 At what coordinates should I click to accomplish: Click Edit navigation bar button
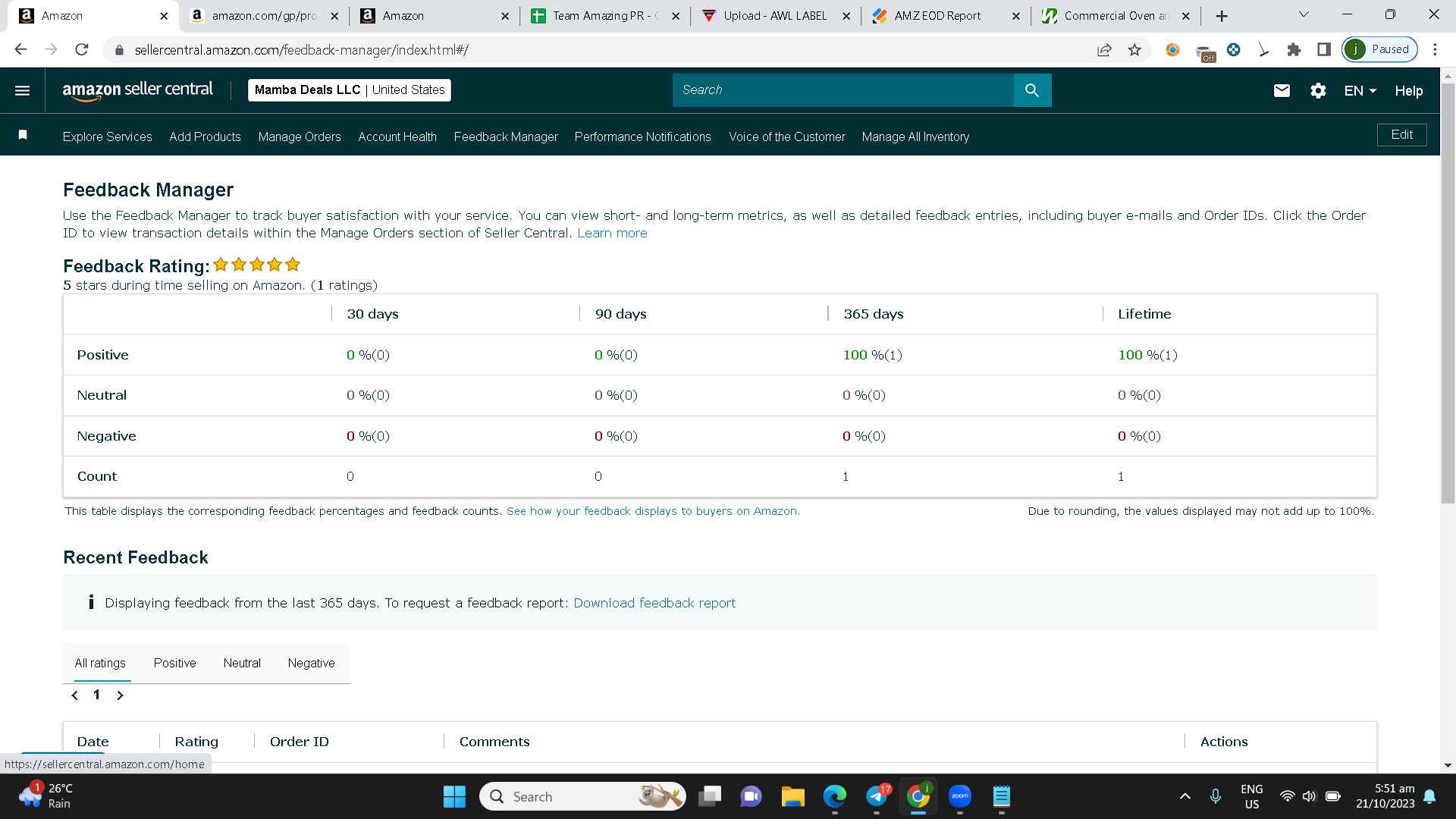pyautogui.click(x=1401, y=135)
